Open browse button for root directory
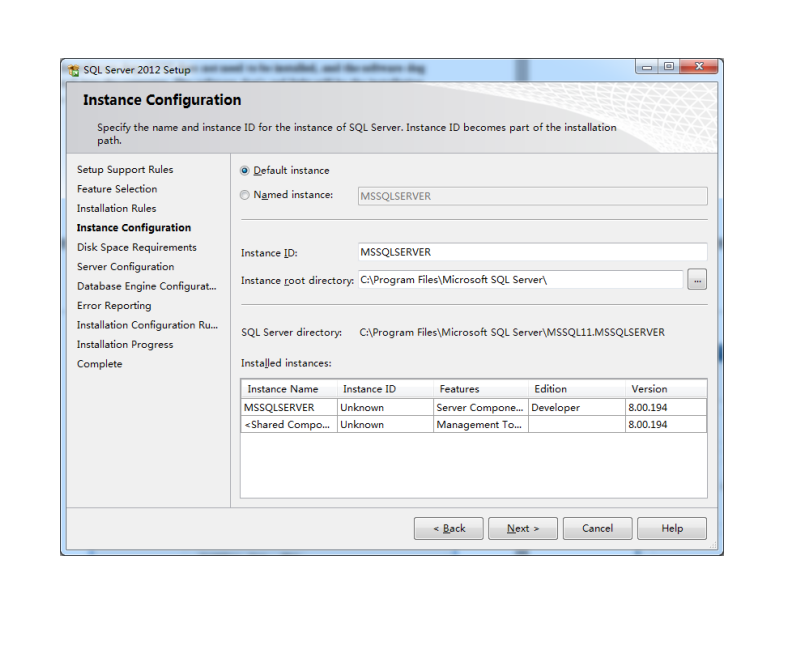 tap(697, 280)
